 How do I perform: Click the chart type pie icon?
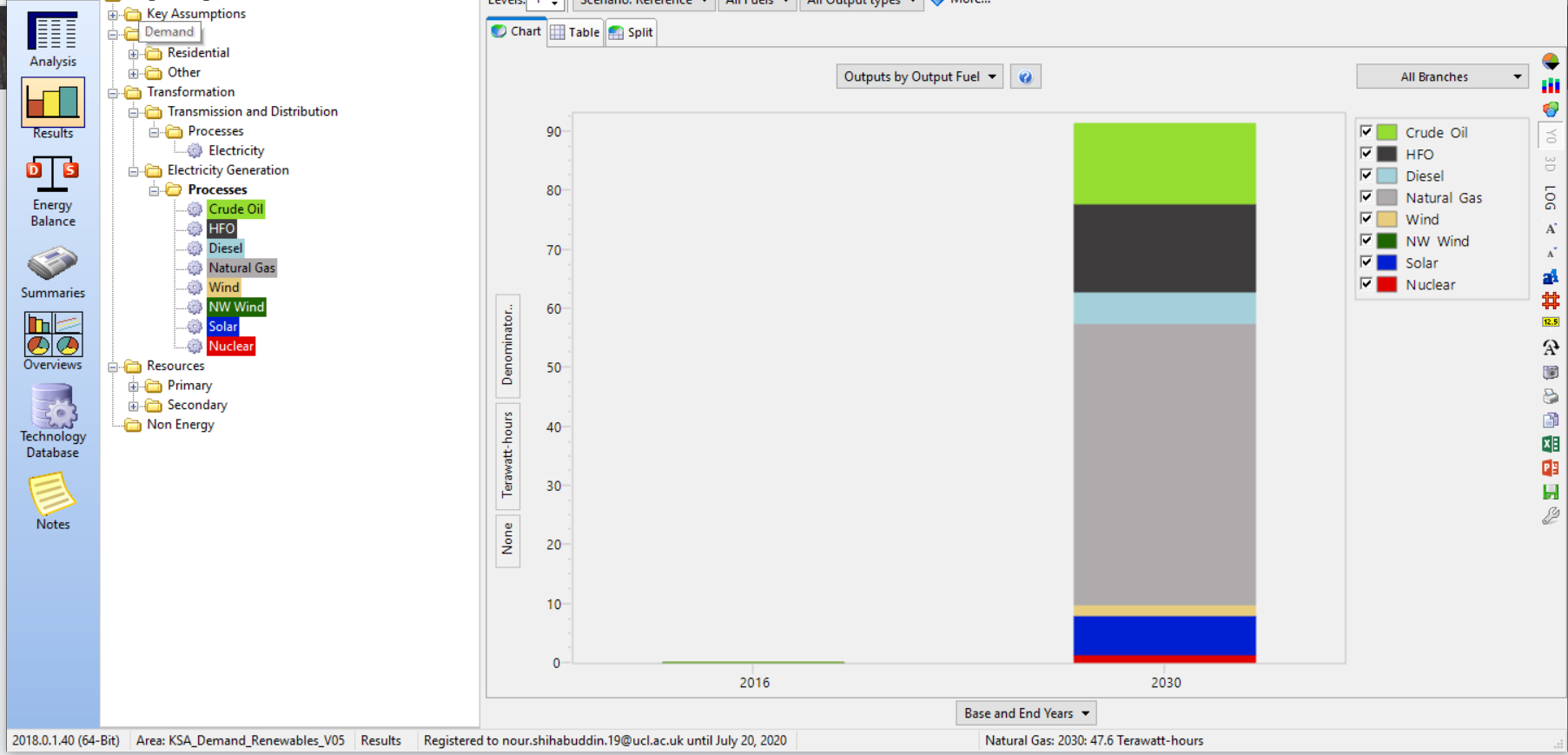[x=1551, y=62]
